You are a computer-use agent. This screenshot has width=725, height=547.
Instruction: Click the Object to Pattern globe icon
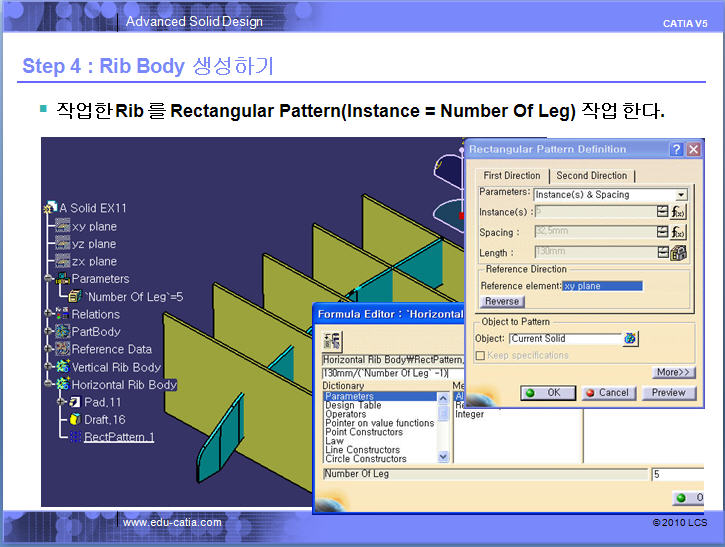click(631, 339)
